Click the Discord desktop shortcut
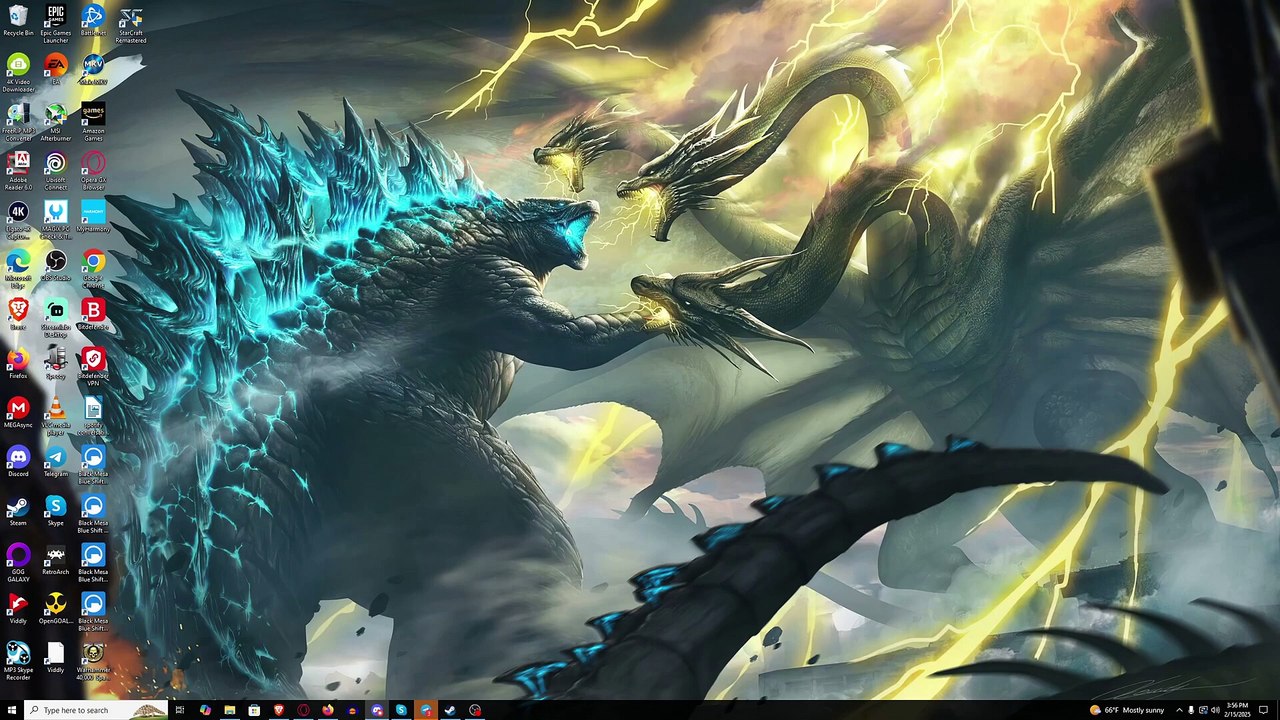The width and height of the screenshot is (1280, 720). (18, 461)
